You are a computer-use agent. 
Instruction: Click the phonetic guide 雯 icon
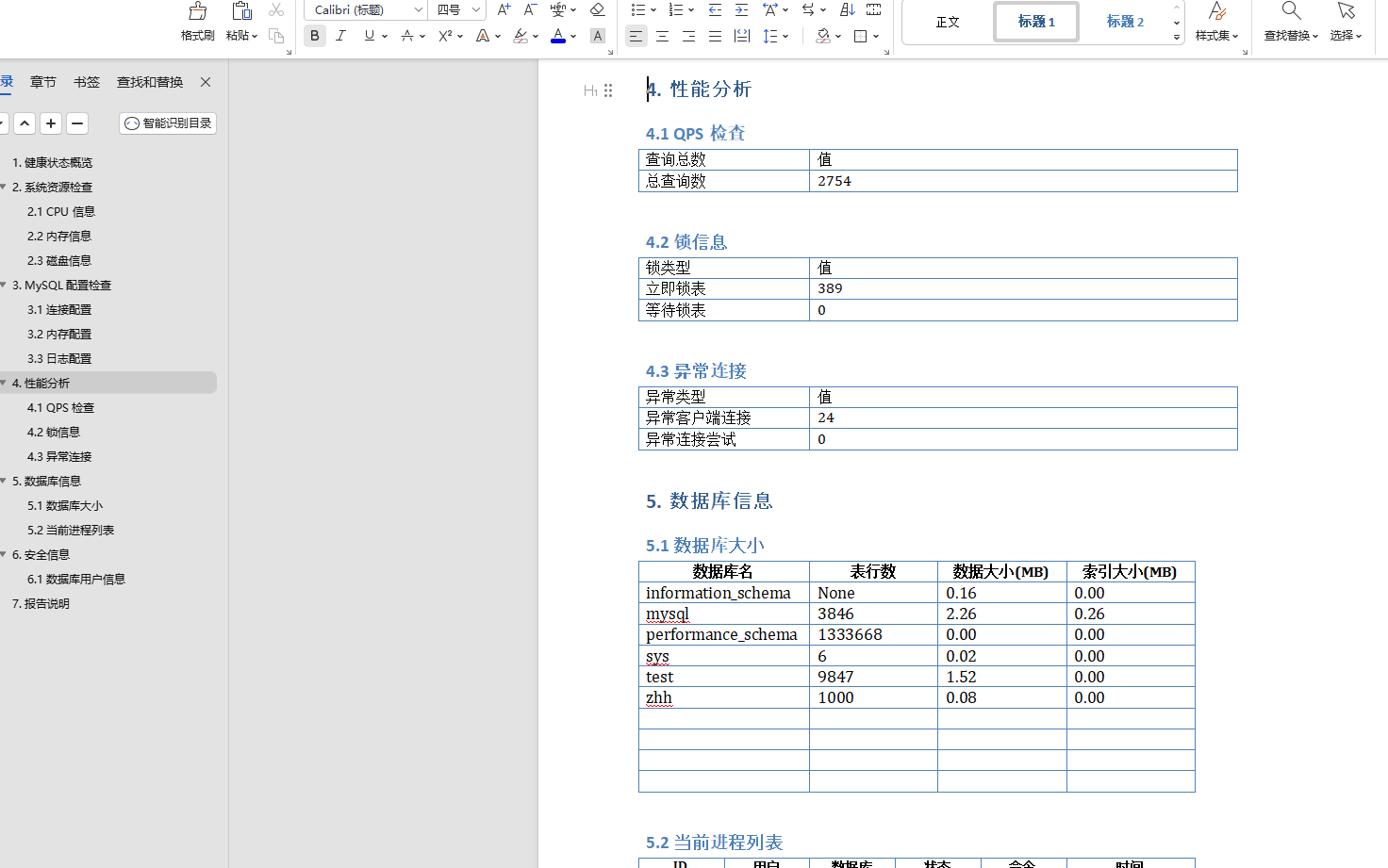coord(558,9)
